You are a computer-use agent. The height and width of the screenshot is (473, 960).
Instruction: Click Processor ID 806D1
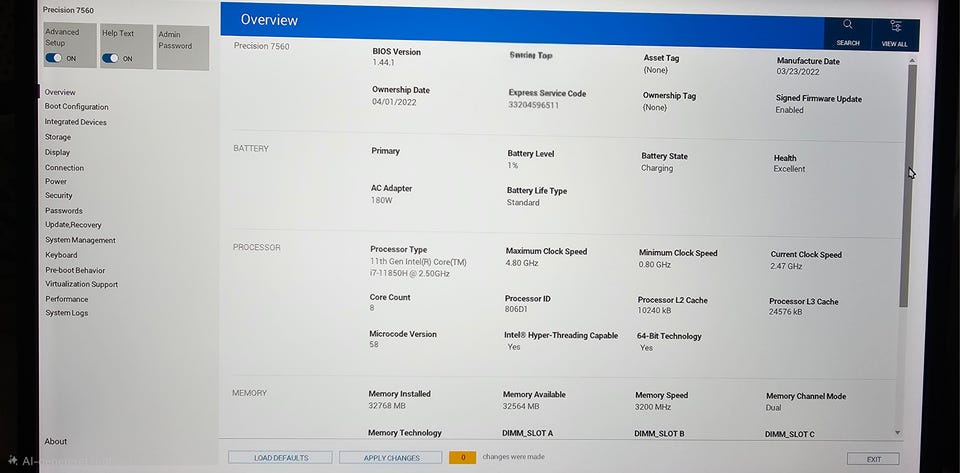[516, 310]
